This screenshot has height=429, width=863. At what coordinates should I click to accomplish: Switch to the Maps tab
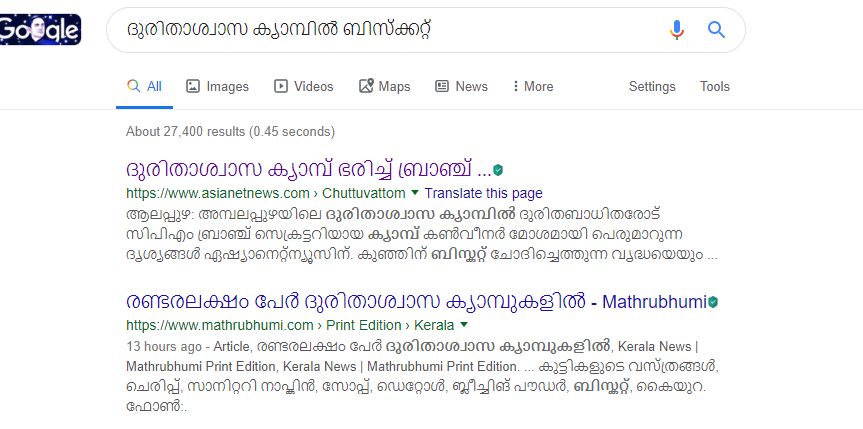(x=385, y=86)
